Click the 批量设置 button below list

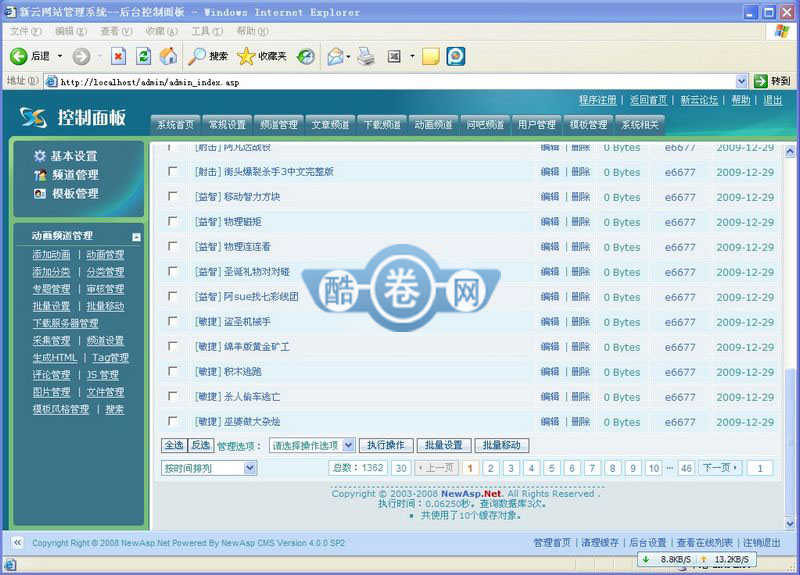pyautogui.click(x=443, y=445)
